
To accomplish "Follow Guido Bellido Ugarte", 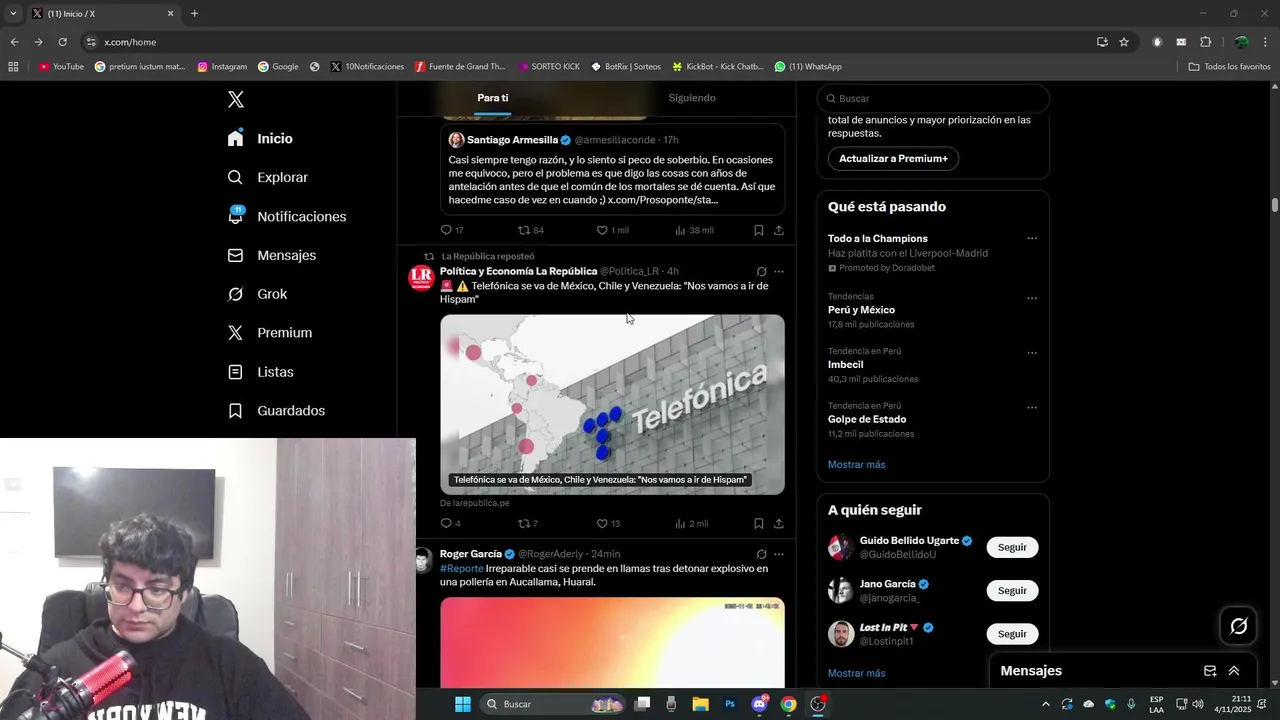I will coord(1012,547).
